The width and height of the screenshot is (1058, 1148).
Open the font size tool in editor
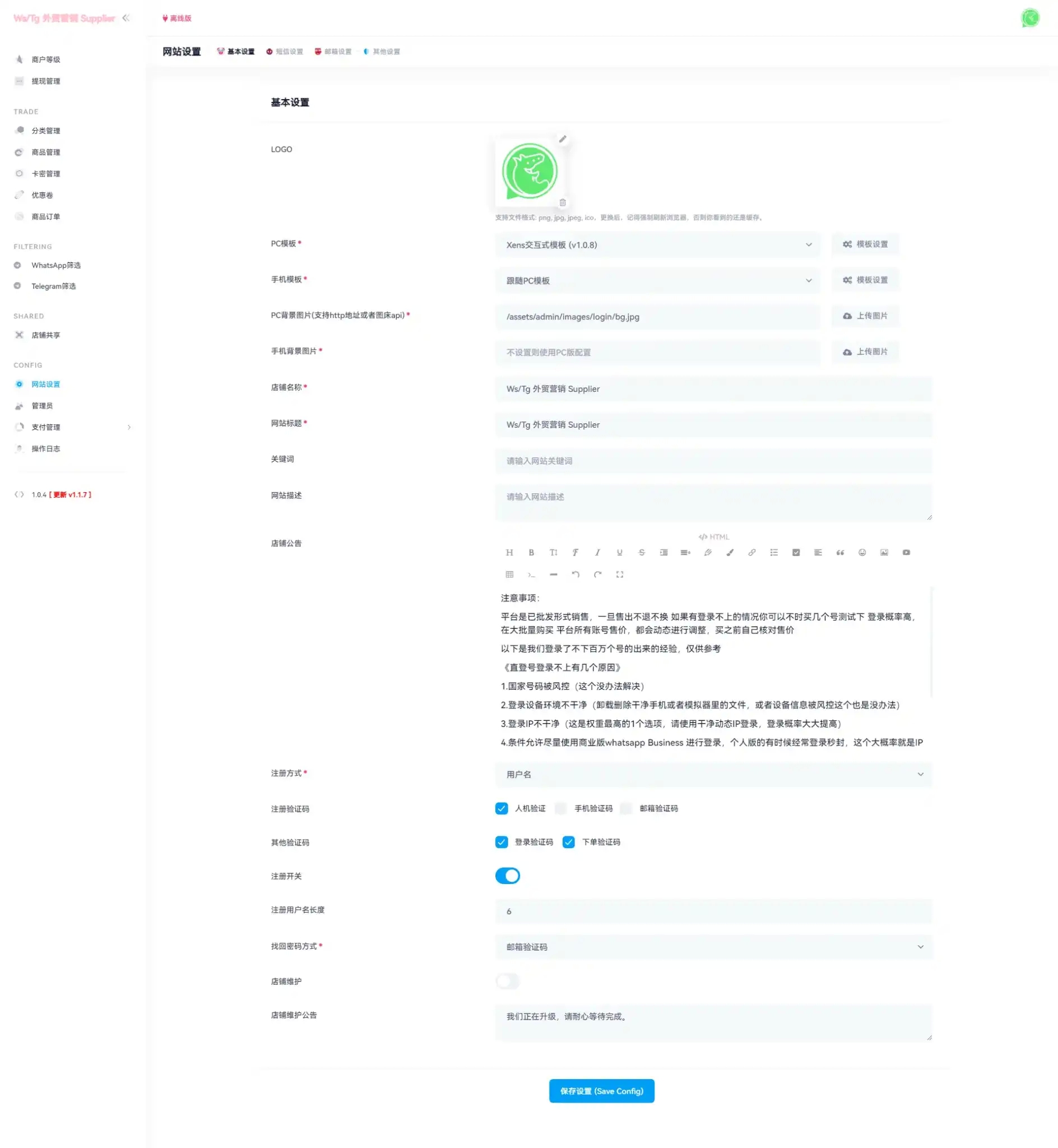coord(553,553)
